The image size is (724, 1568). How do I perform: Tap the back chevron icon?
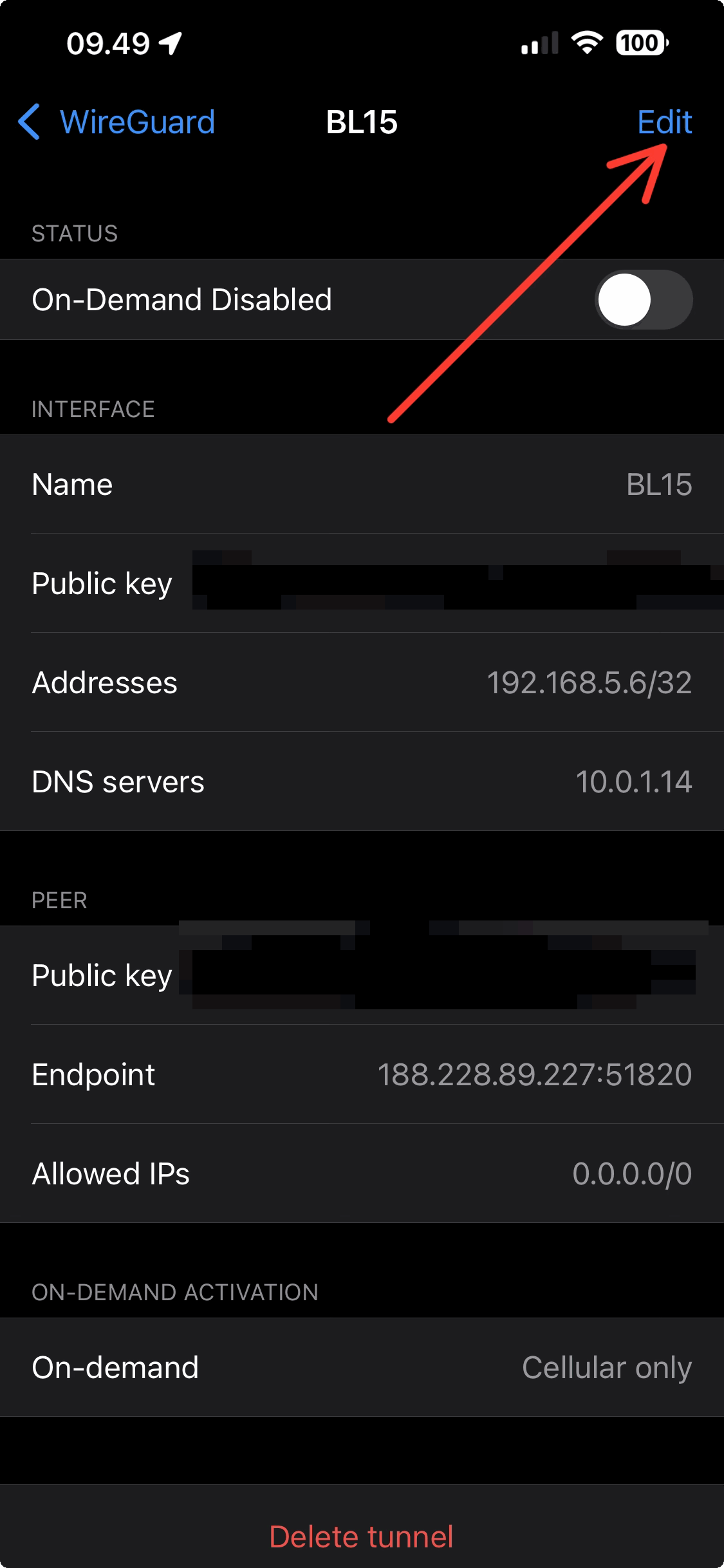pos(30,122)
